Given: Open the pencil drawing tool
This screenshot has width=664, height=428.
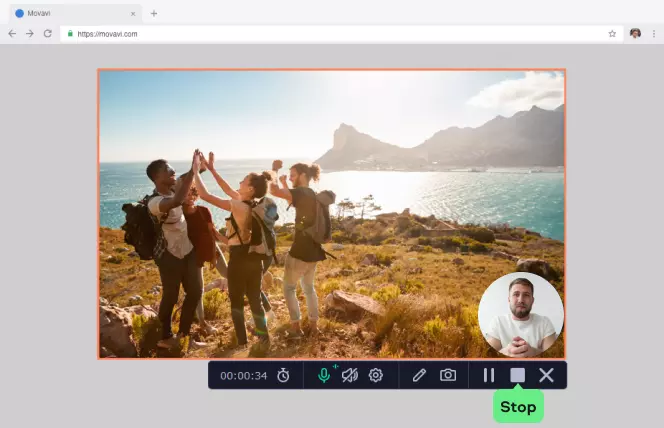Looking at the screenshot, I should tap(419, 375).
